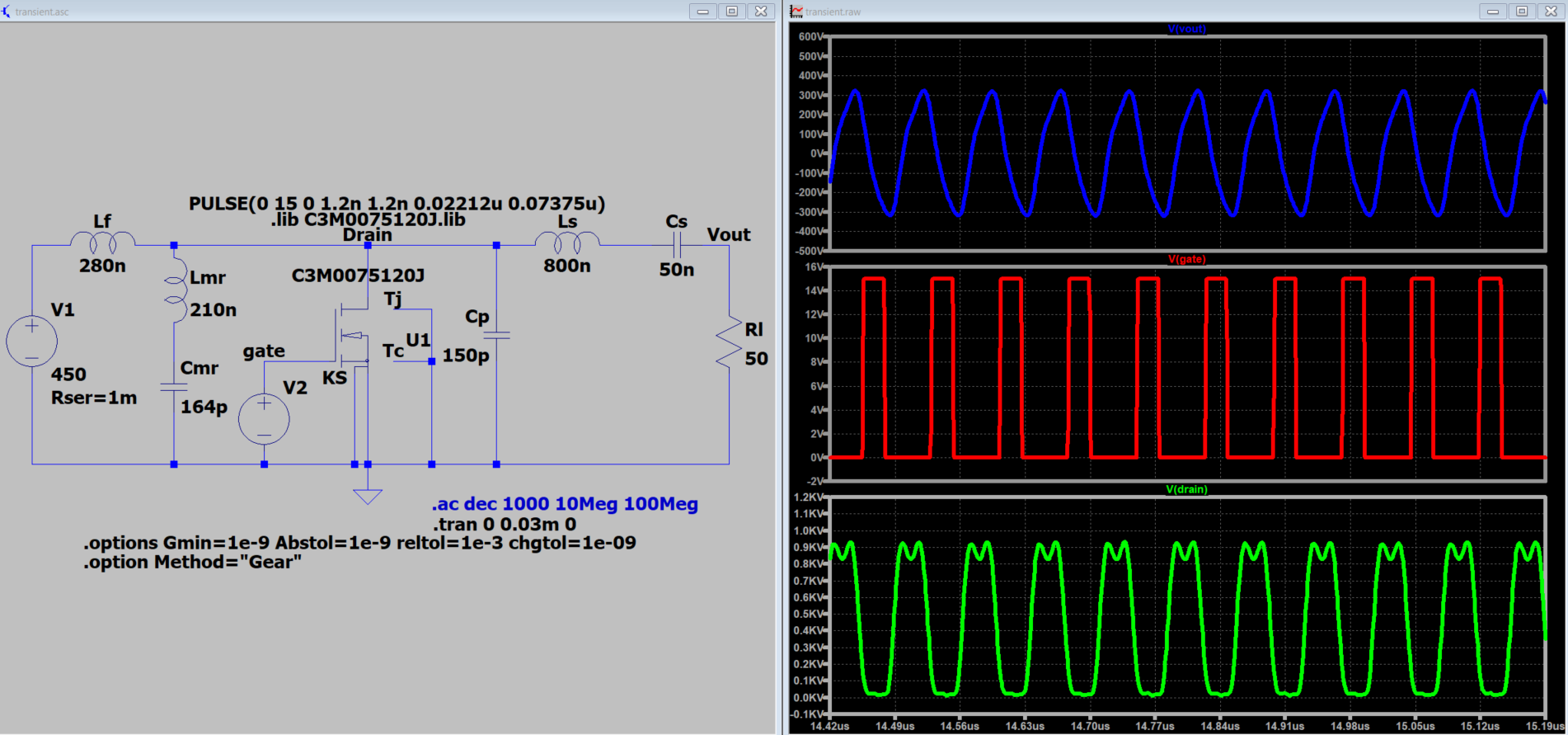Click the V1 voltage source symbol

31,341
